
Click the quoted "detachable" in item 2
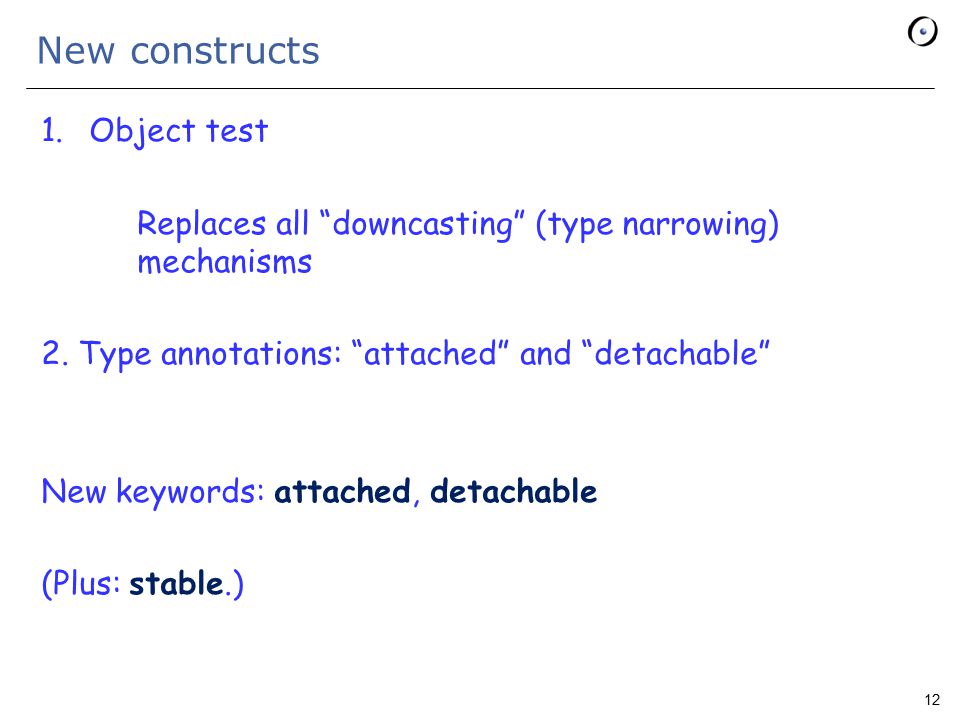pyautogui.click(x=676, y=353)
